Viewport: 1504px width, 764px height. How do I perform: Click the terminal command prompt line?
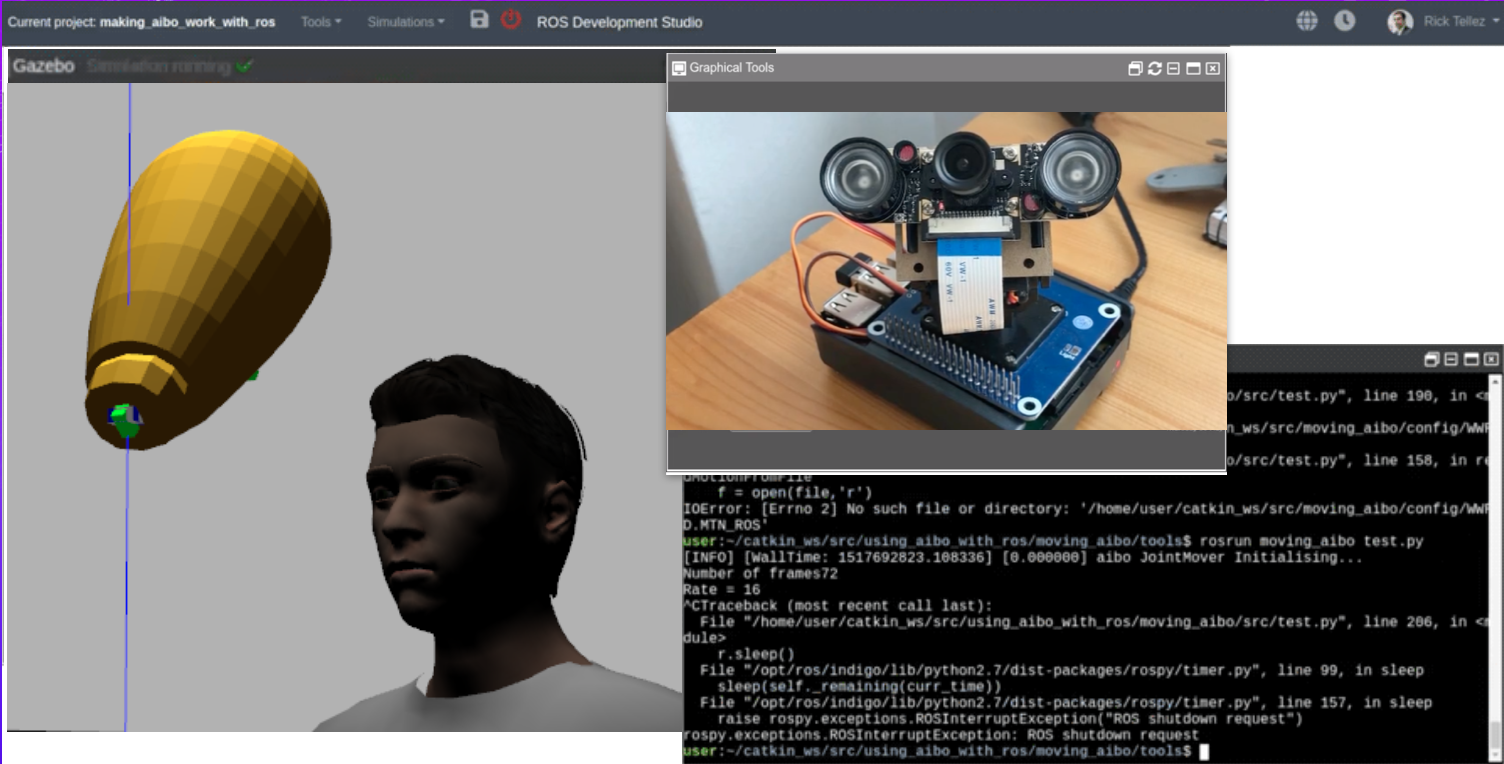[x=940, y=750]
